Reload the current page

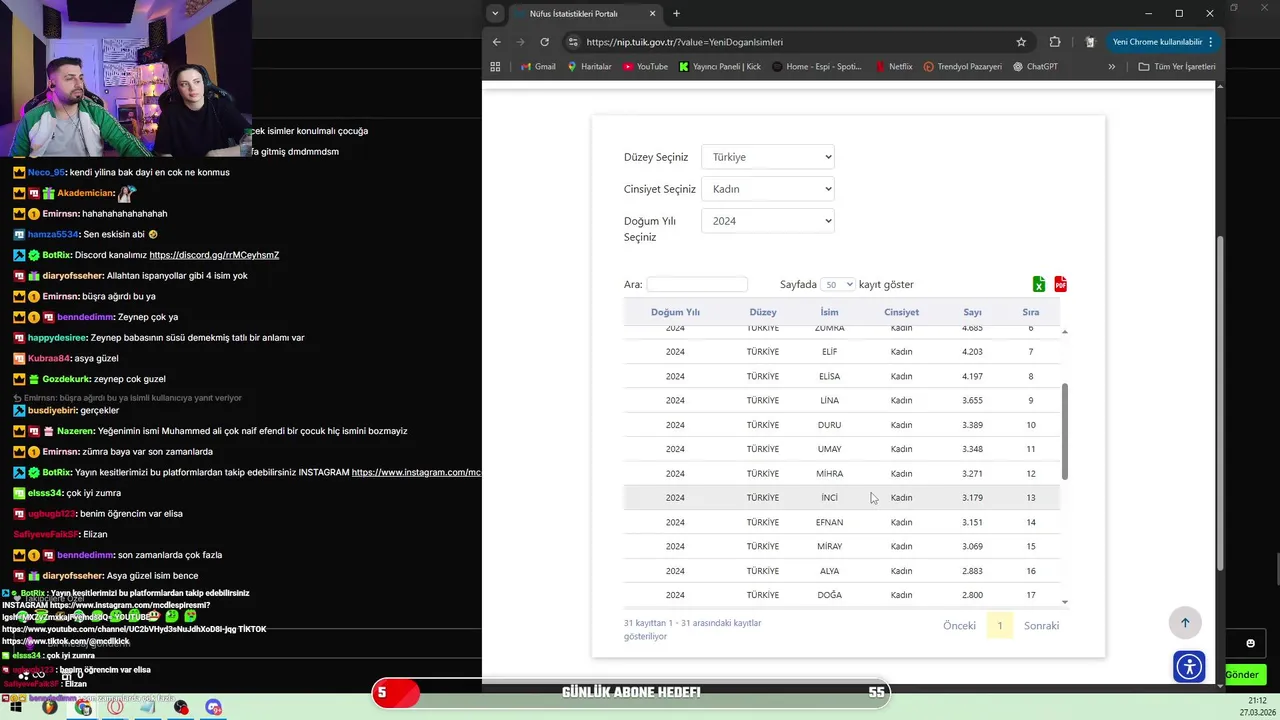pos(544,42)
